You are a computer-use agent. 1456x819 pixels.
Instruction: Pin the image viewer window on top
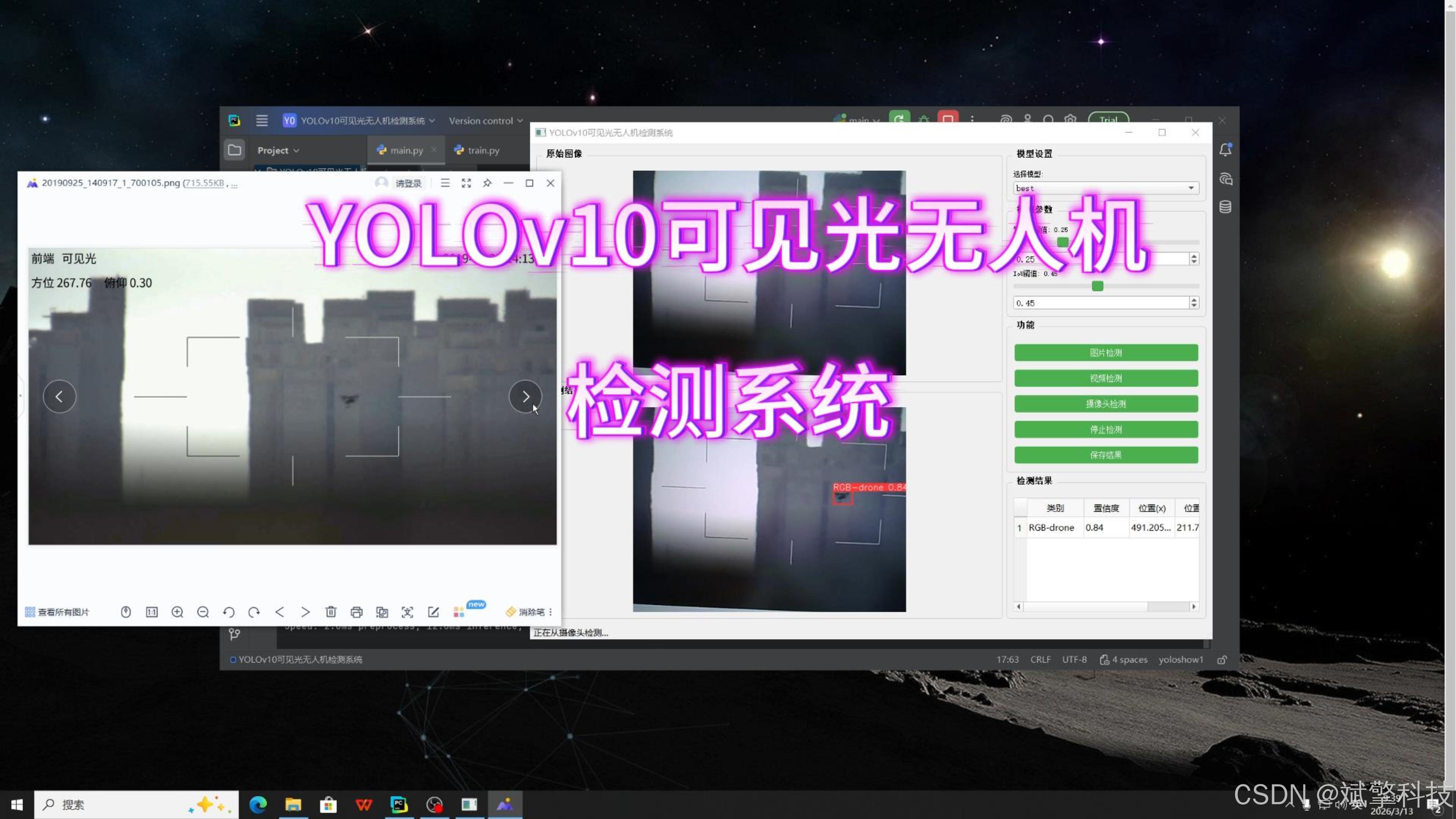coord(486,183)
